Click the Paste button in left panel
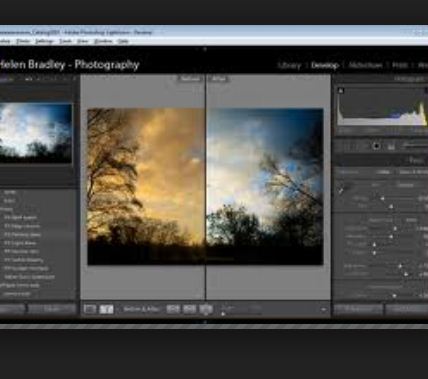428x379 pixels. pyautogui.click(x=52, y=309)
